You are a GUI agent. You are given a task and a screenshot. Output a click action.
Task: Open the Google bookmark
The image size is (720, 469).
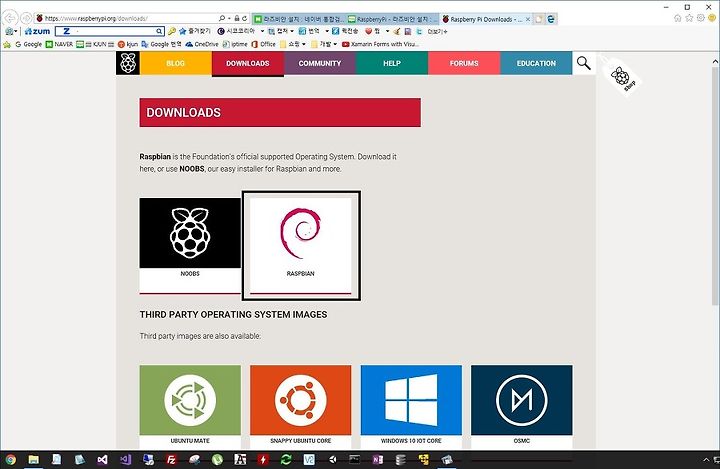pos(28,44)
